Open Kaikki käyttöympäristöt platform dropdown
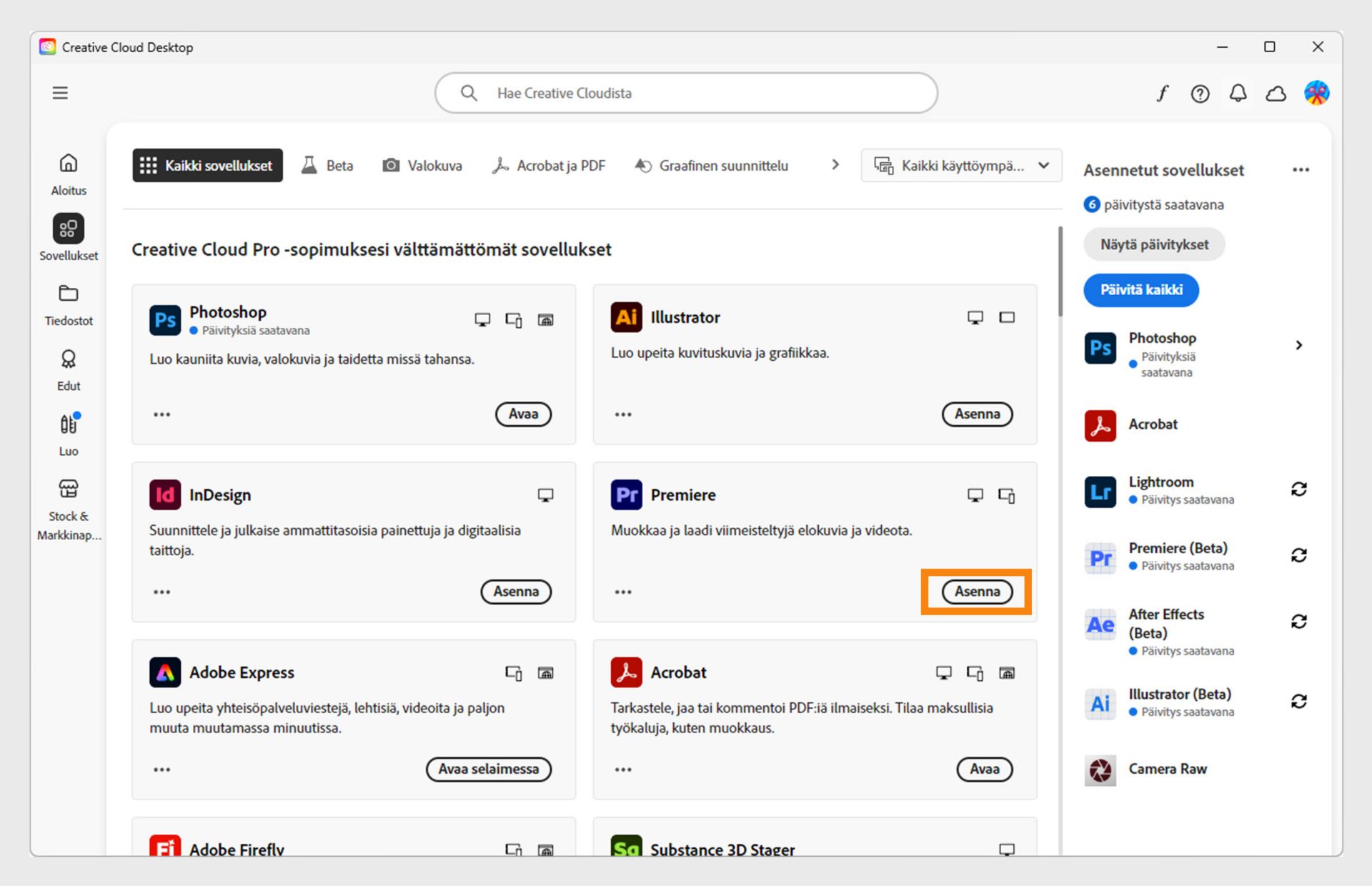The height and width of the screenshot is (886, 1372). click(961, 165)
